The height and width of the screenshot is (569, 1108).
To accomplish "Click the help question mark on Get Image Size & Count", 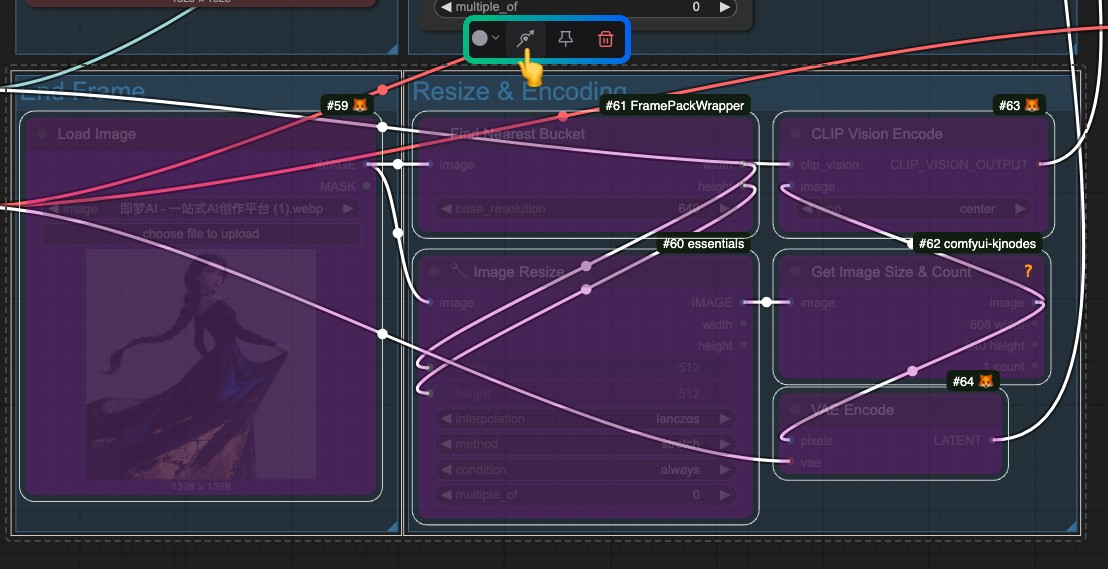I will (x=1027, y=271).
